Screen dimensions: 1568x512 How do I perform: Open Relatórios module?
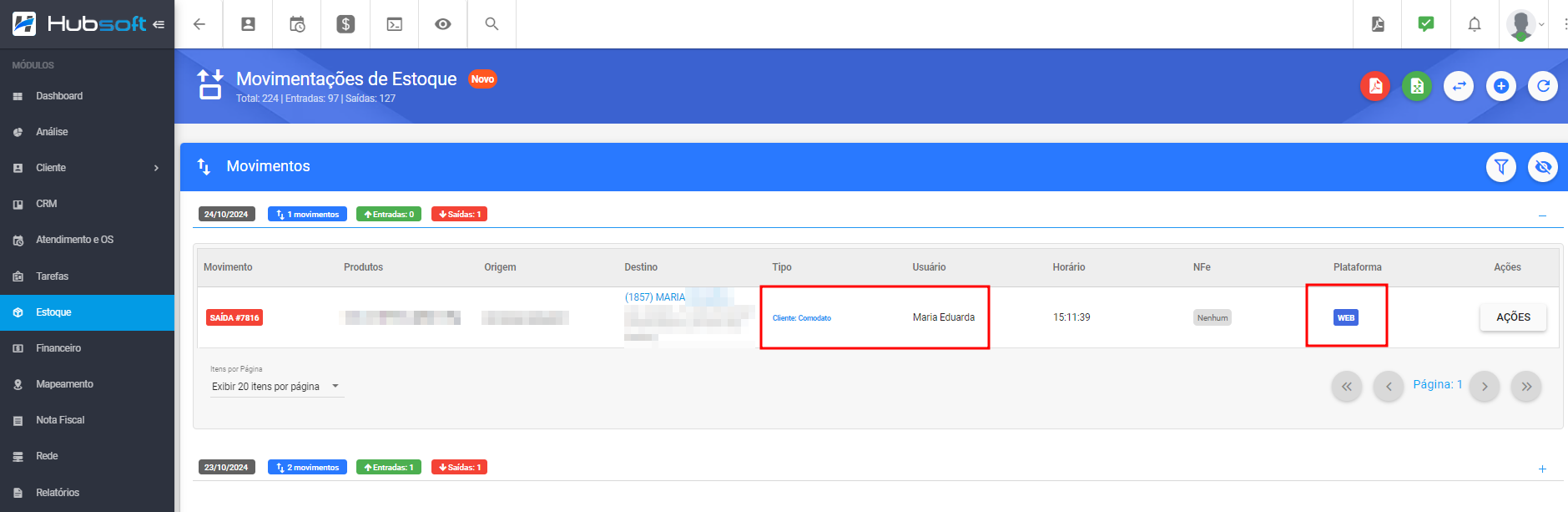pyautogui.click(x=87, y=493)
